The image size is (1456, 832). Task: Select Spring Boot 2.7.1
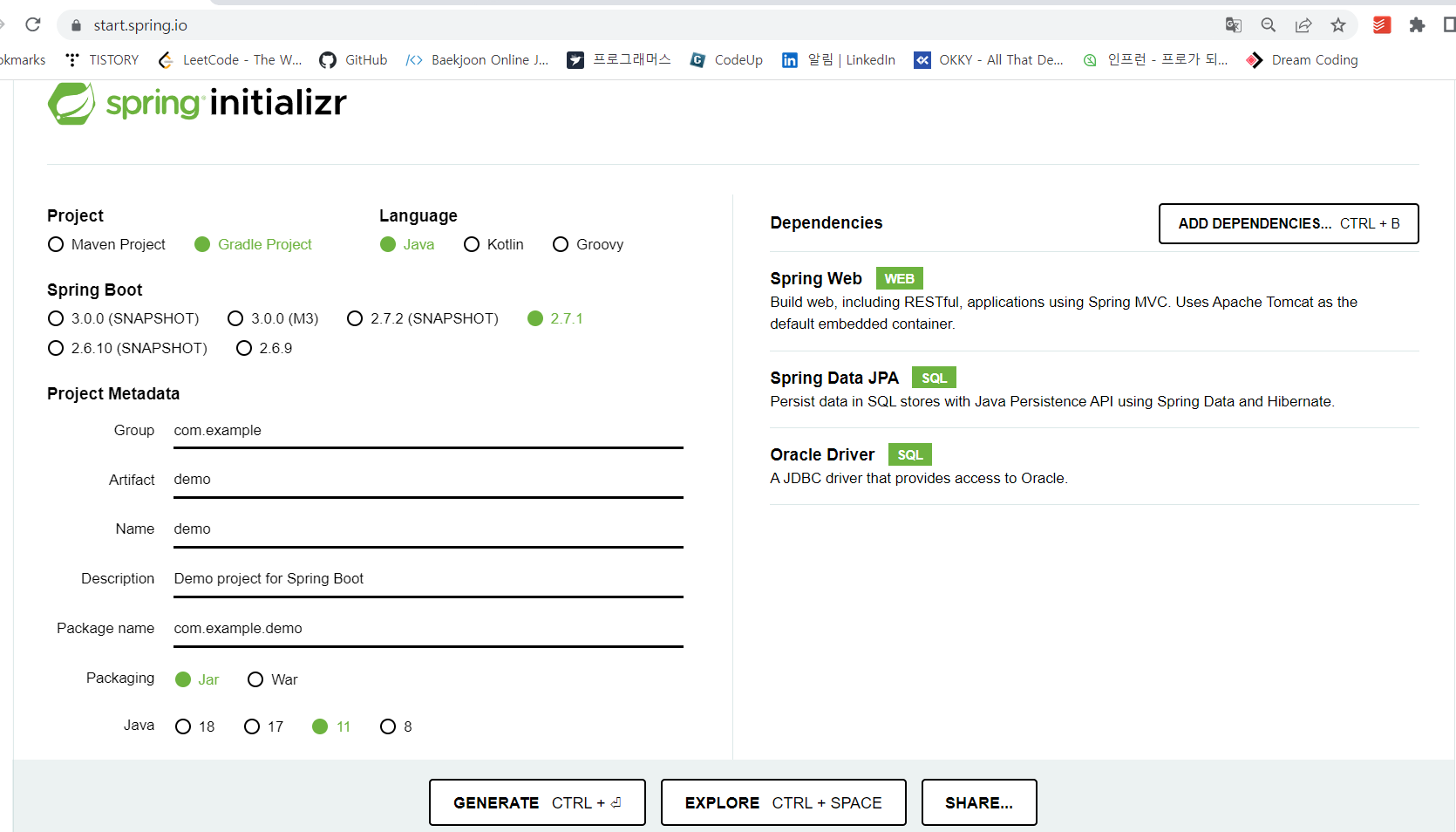point(555,318)
